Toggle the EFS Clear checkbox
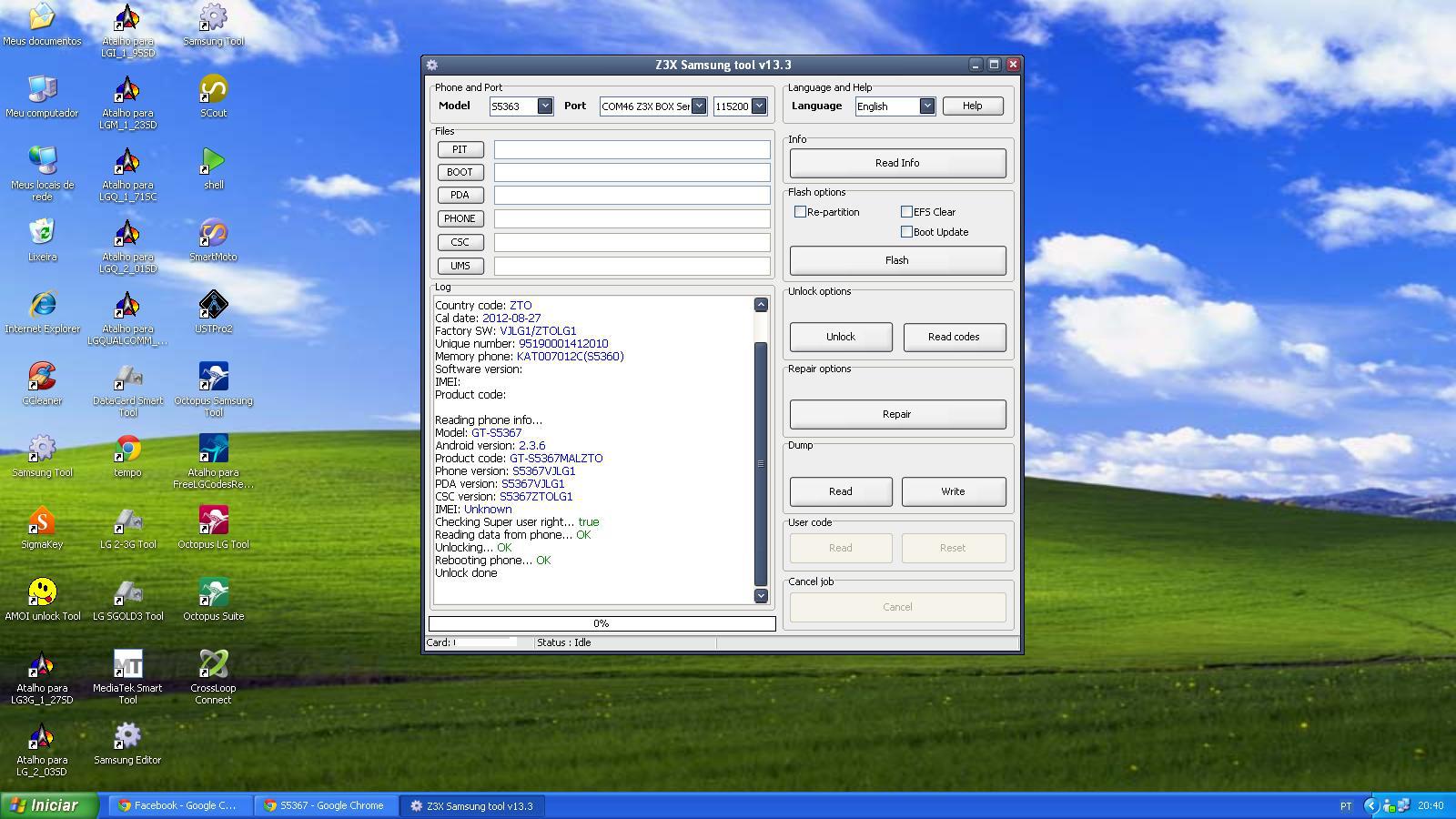The width and height of the screenshot is (1456, 819). (906, 211)
